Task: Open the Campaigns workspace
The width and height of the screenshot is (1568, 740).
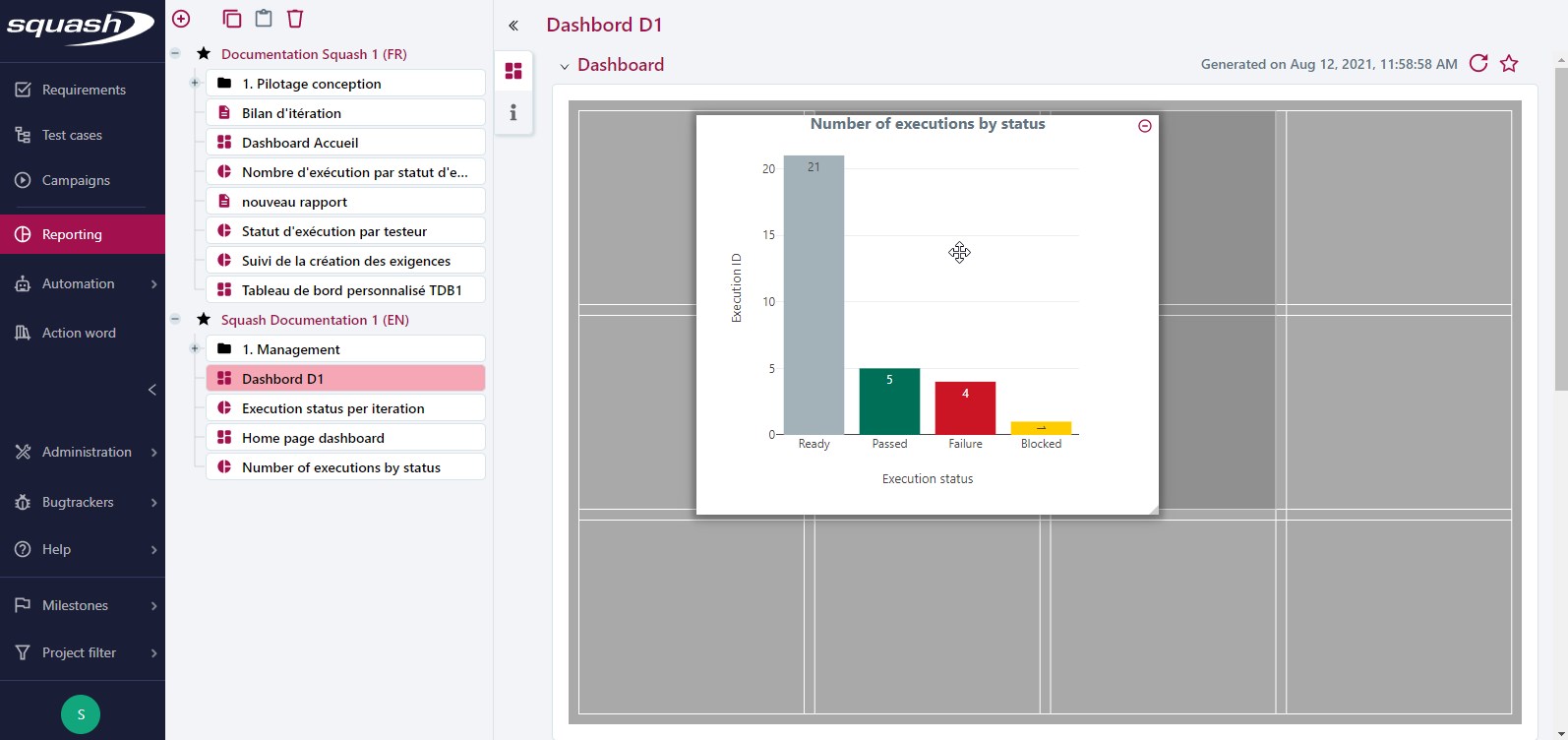Action: click(76, 180)
